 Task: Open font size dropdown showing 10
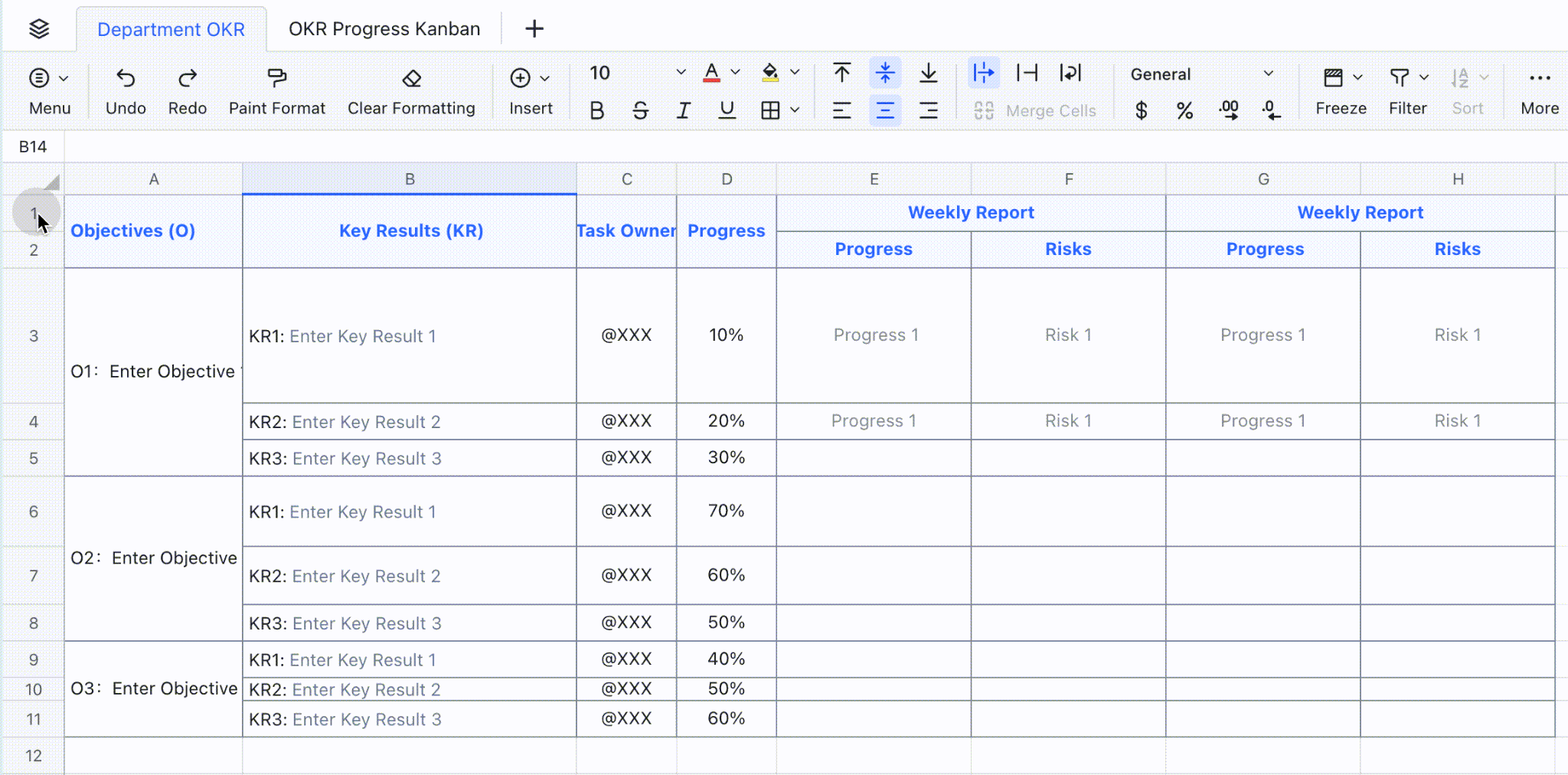pos(637,73)
